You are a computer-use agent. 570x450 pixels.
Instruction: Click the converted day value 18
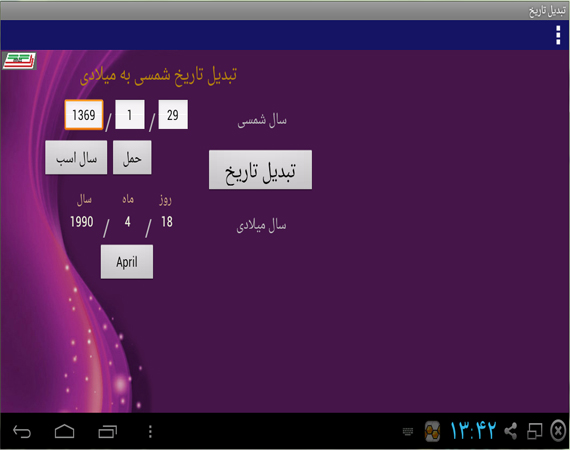[167, 222]
